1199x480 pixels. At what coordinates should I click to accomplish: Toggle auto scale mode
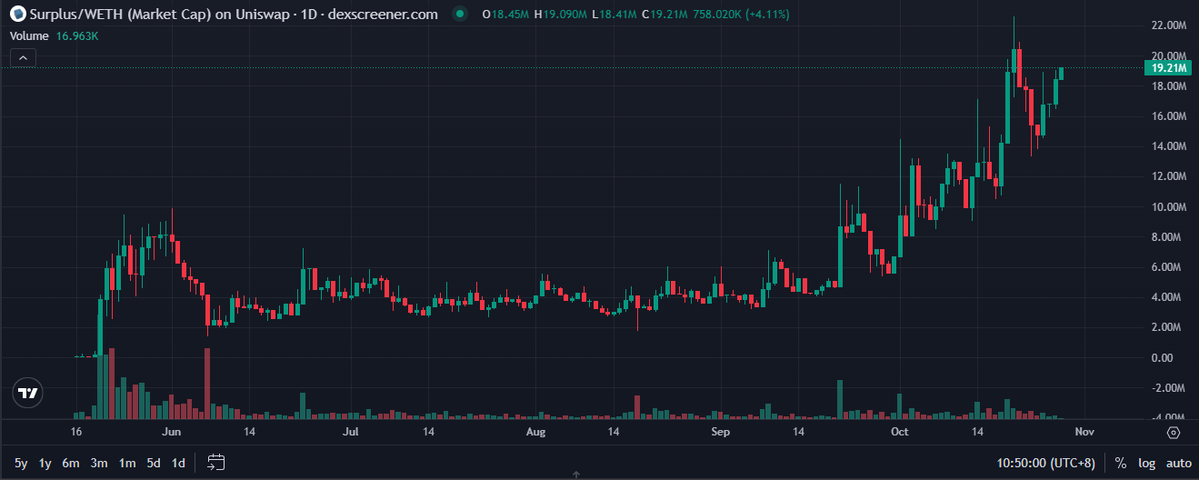click(1178, 463)
